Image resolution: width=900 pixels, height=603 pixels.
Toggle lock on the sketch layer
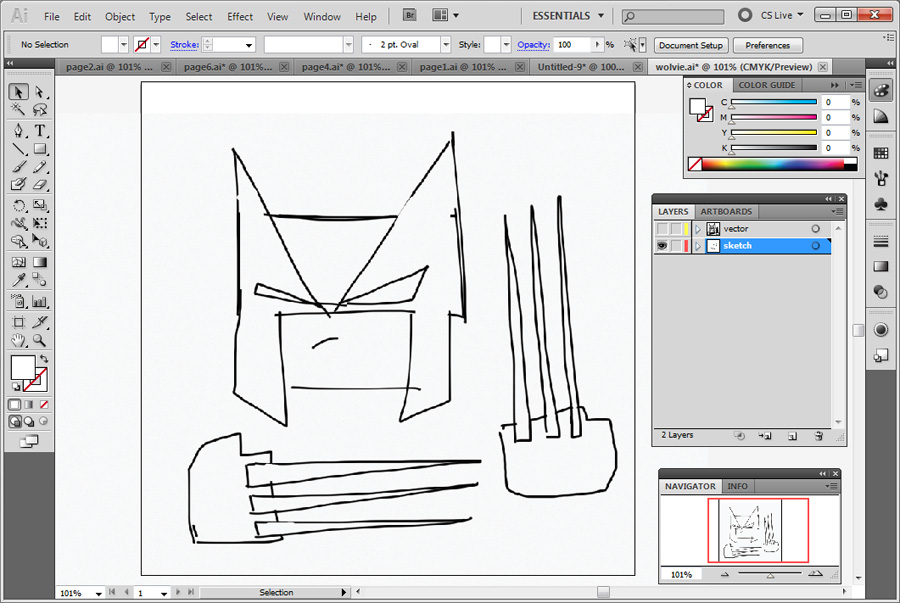click(x=676, y=246)
